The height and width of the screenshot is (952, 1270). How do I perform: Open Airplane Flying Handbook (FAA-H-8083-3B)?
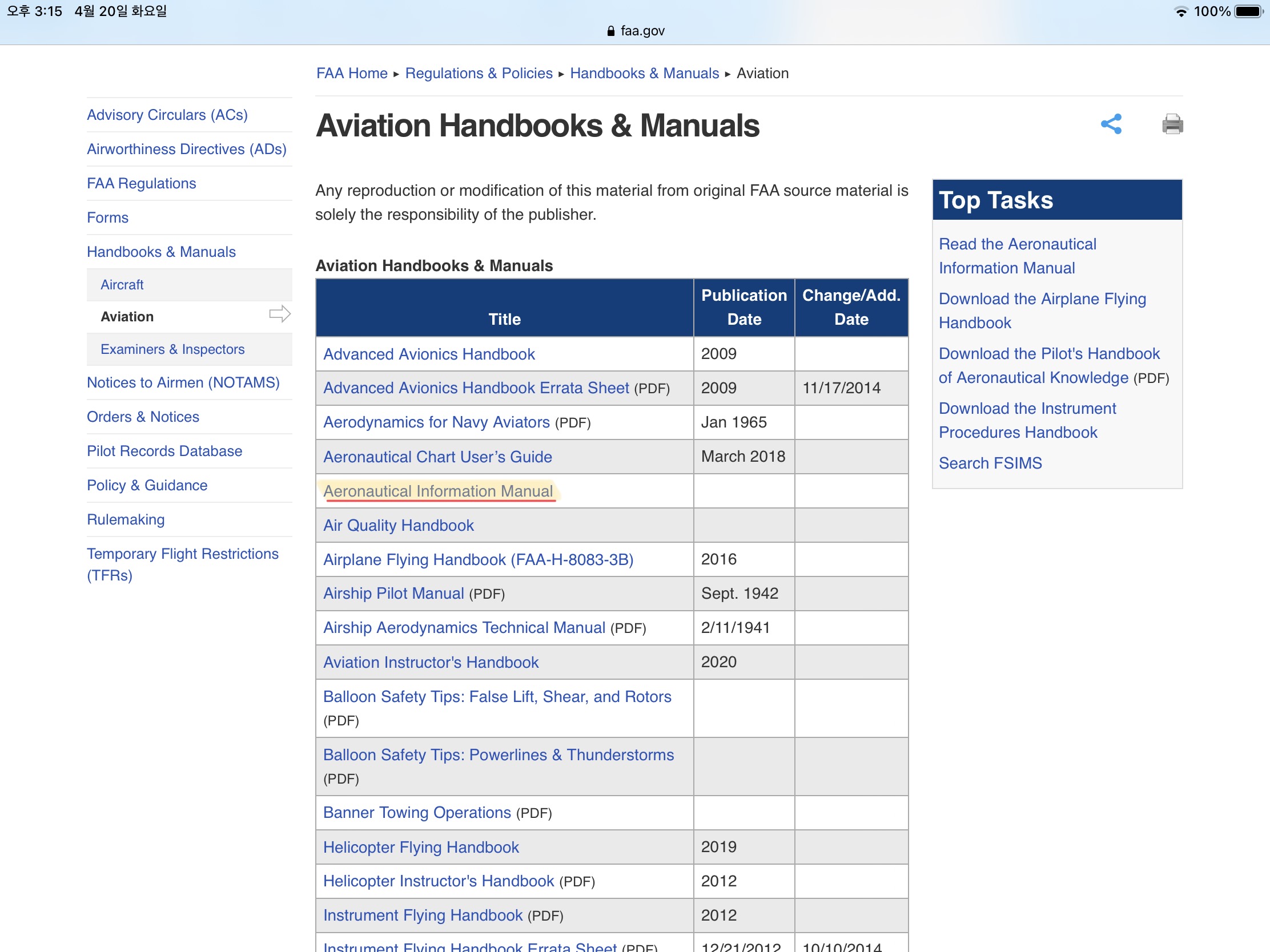click(479, 559)
